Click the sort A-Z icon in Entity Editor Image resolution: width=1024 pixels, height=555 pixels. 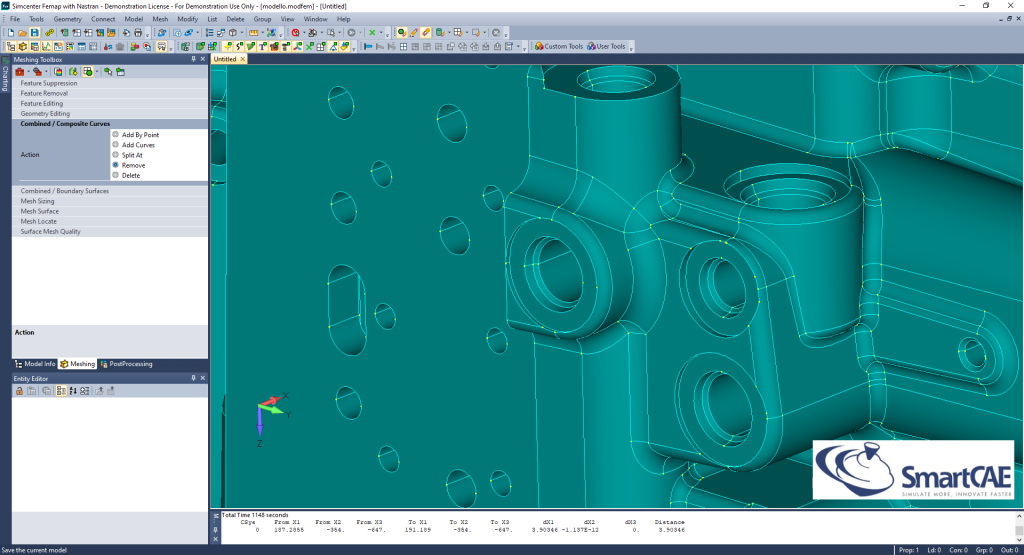point(72,391)
